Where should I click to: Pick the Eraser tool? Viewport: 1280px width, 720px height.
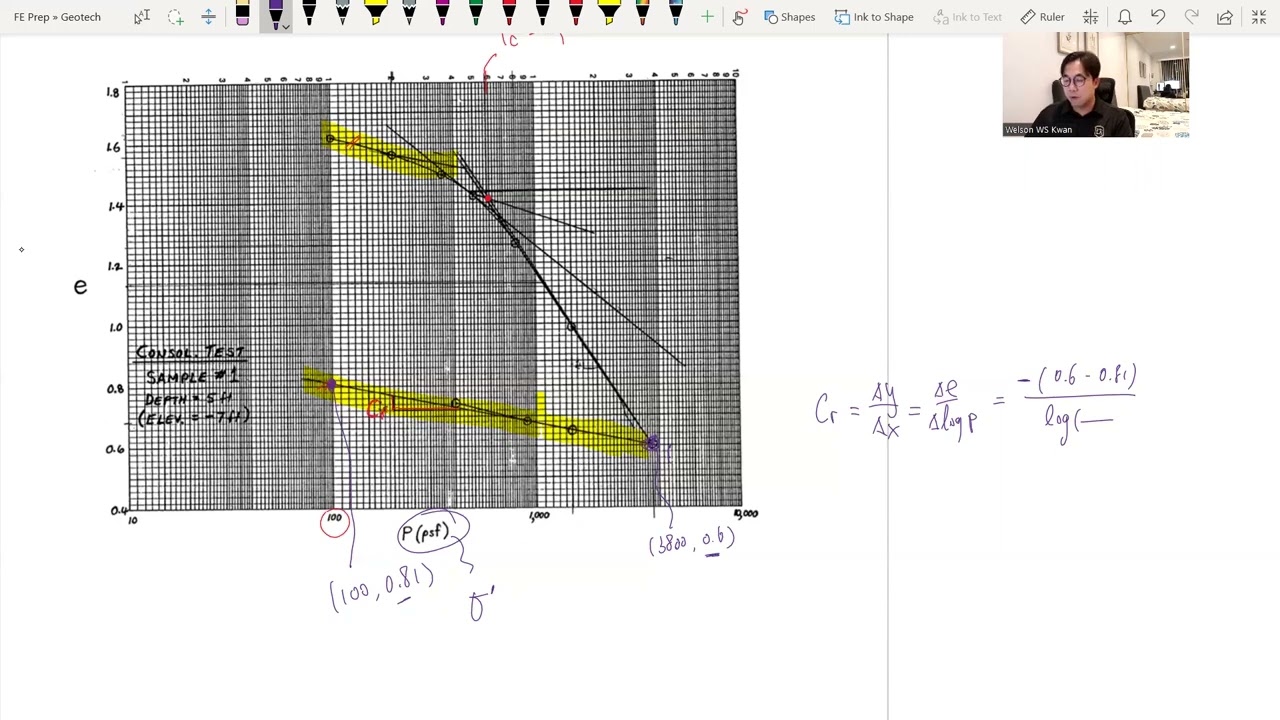click(242, 14)
